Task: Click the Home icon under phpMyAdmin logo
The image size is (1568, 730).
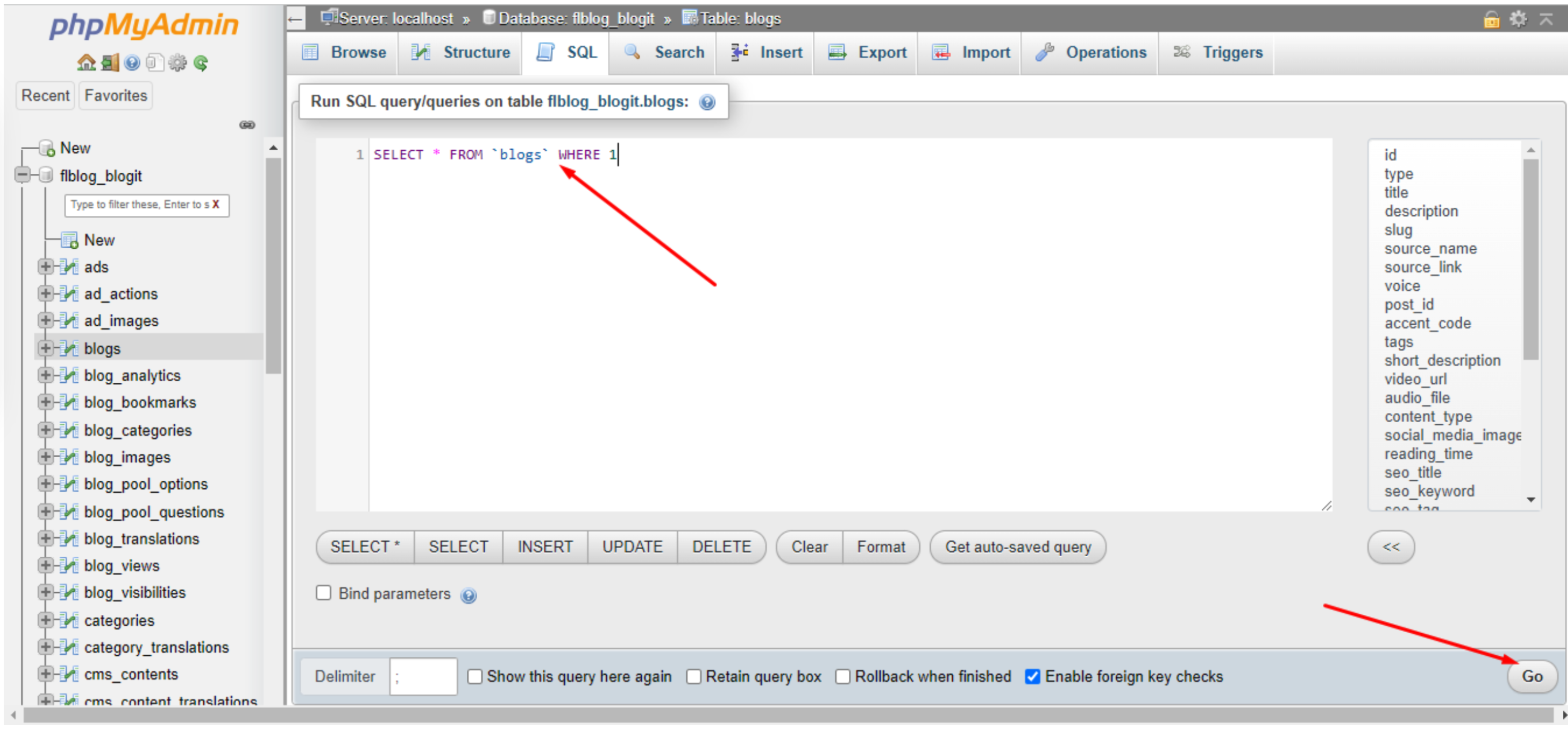Action: [86, 63]
